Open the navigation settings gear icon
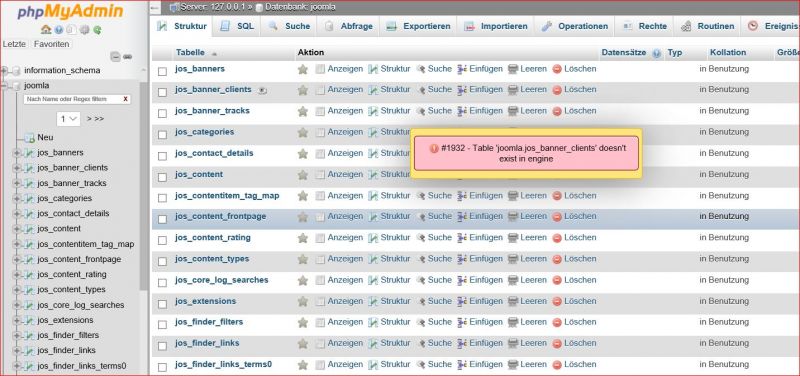800x376 pixels. tap(84, 30)
